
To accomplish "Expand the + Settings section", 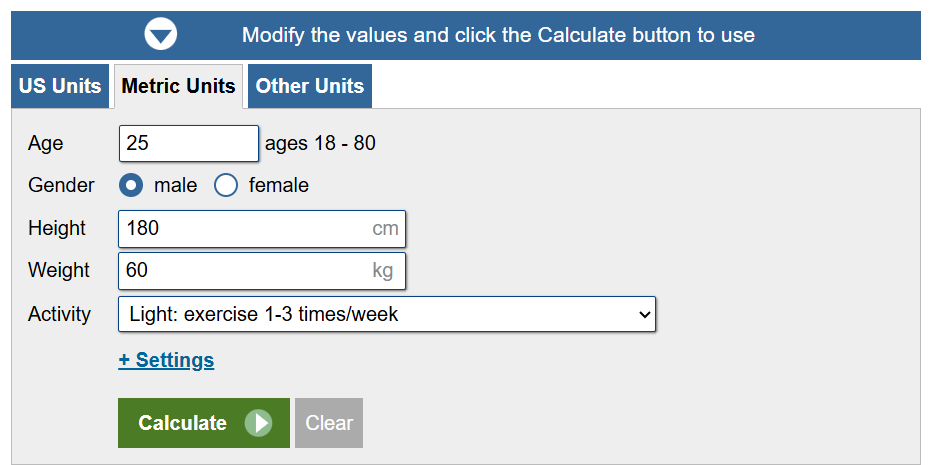I will pos(166,360).
